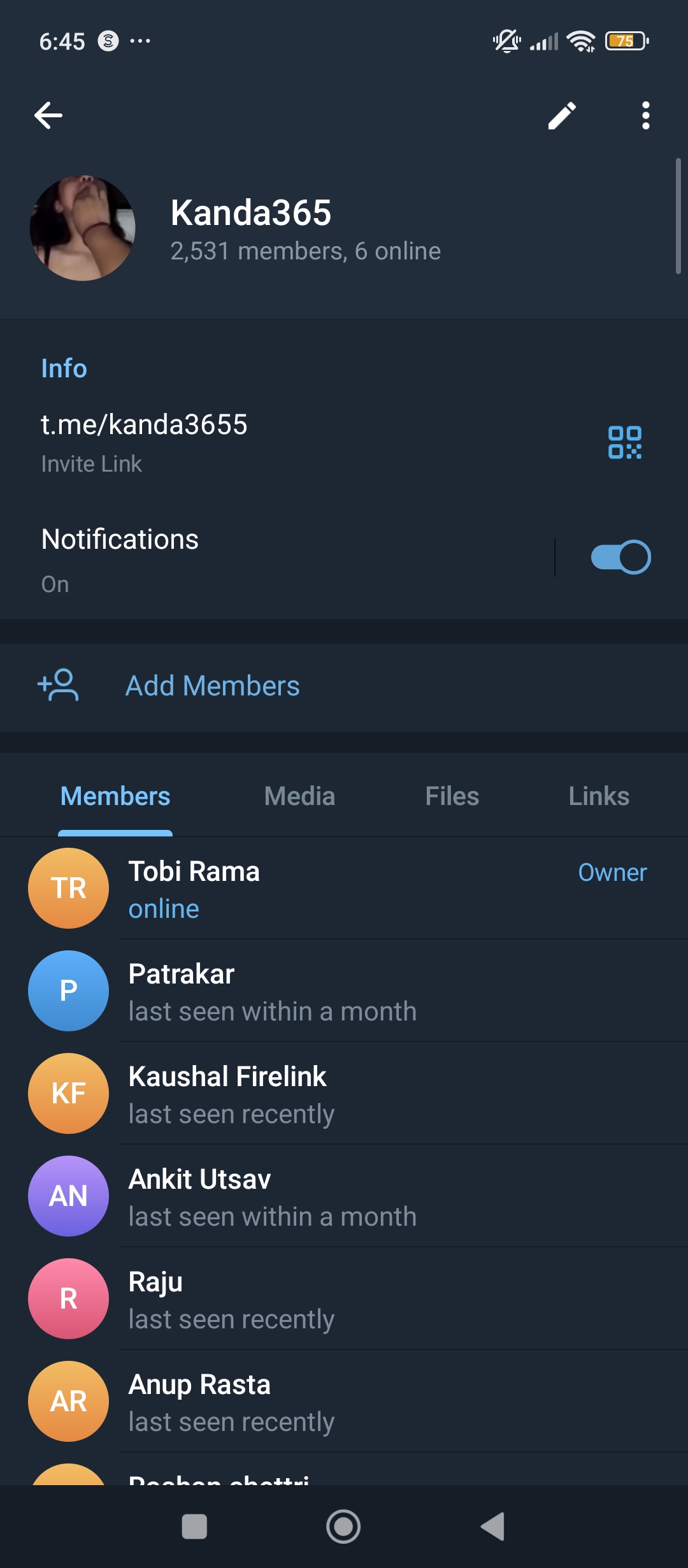The height and width of the screenshot is (1568, 688).
Task: Switch to the Files tab
Action: [452, 796]
